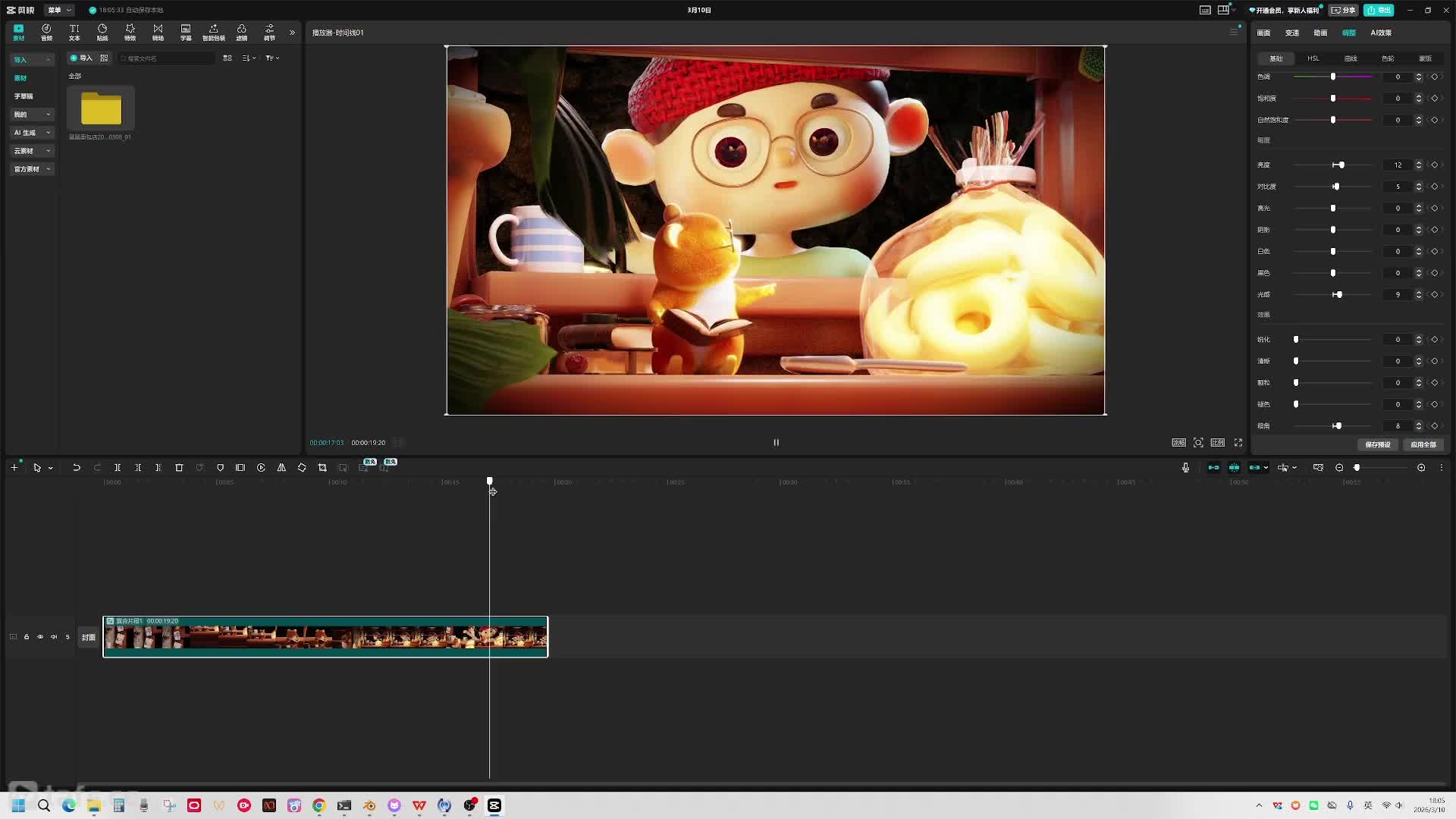
Task: Click the mirror flip icon in timeline toolbar
Action: [x=281, y=468]
